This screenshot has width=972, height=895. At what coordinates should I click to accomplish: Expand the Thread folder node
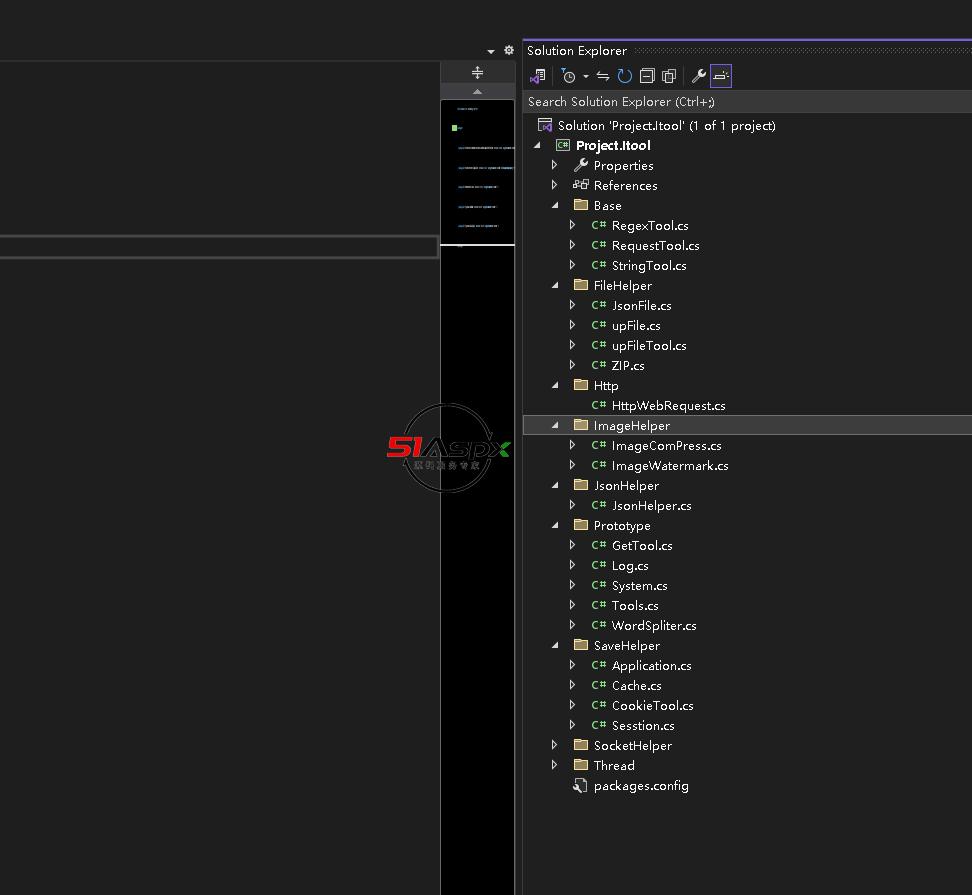[x=555, y=765]
